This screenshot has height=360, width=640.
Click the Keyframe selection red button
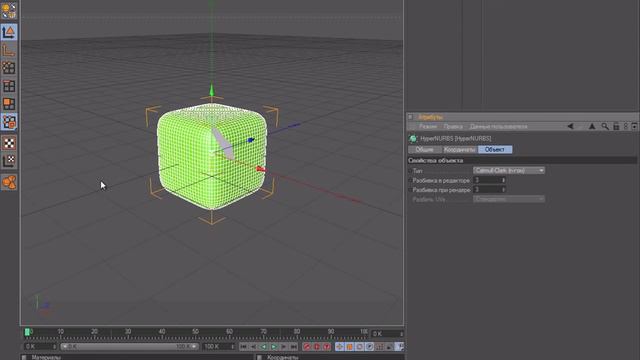click(327, 347)
